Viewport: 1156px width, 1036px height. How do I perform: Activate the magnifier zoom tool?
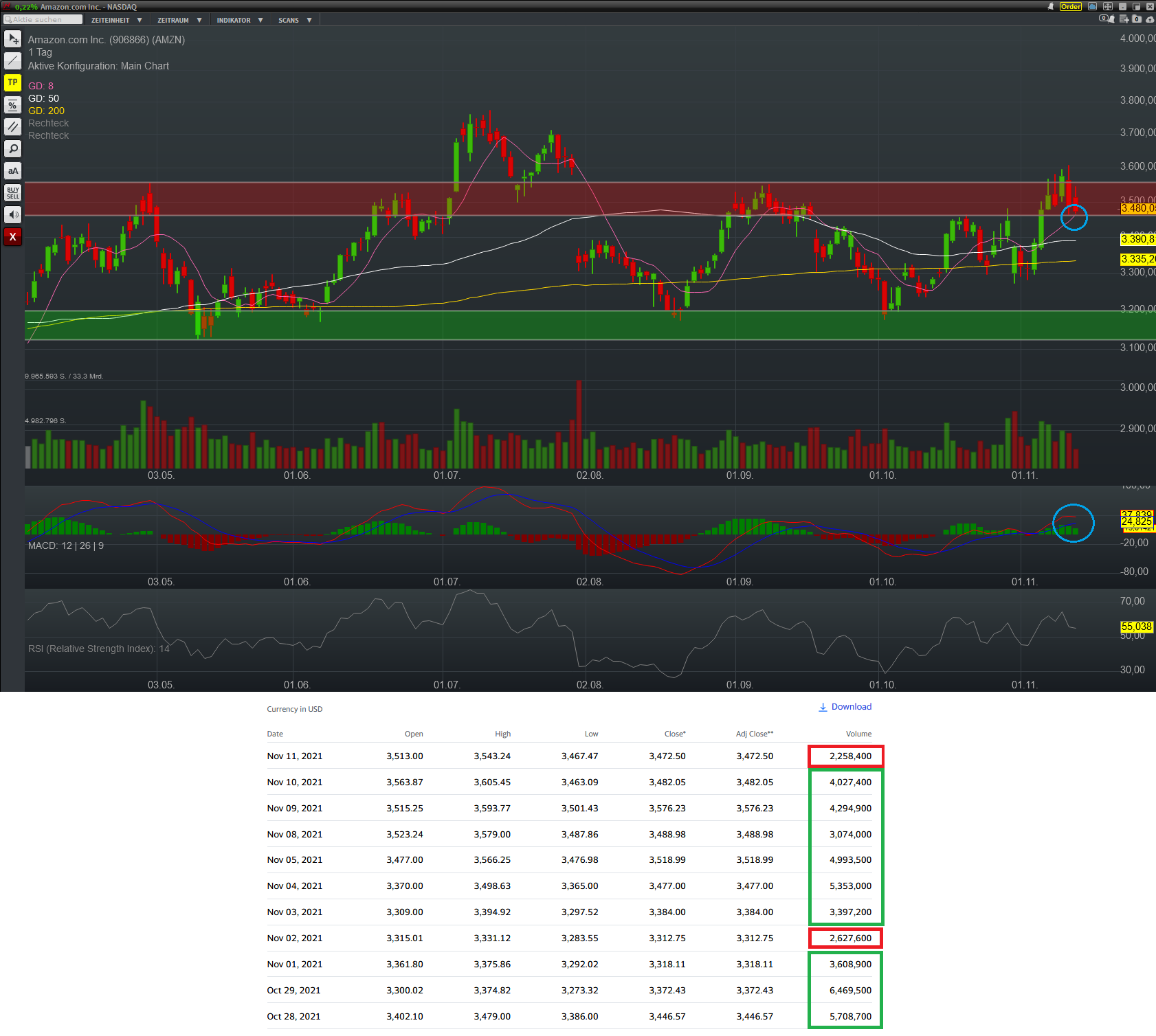click(x=13, y=148)
